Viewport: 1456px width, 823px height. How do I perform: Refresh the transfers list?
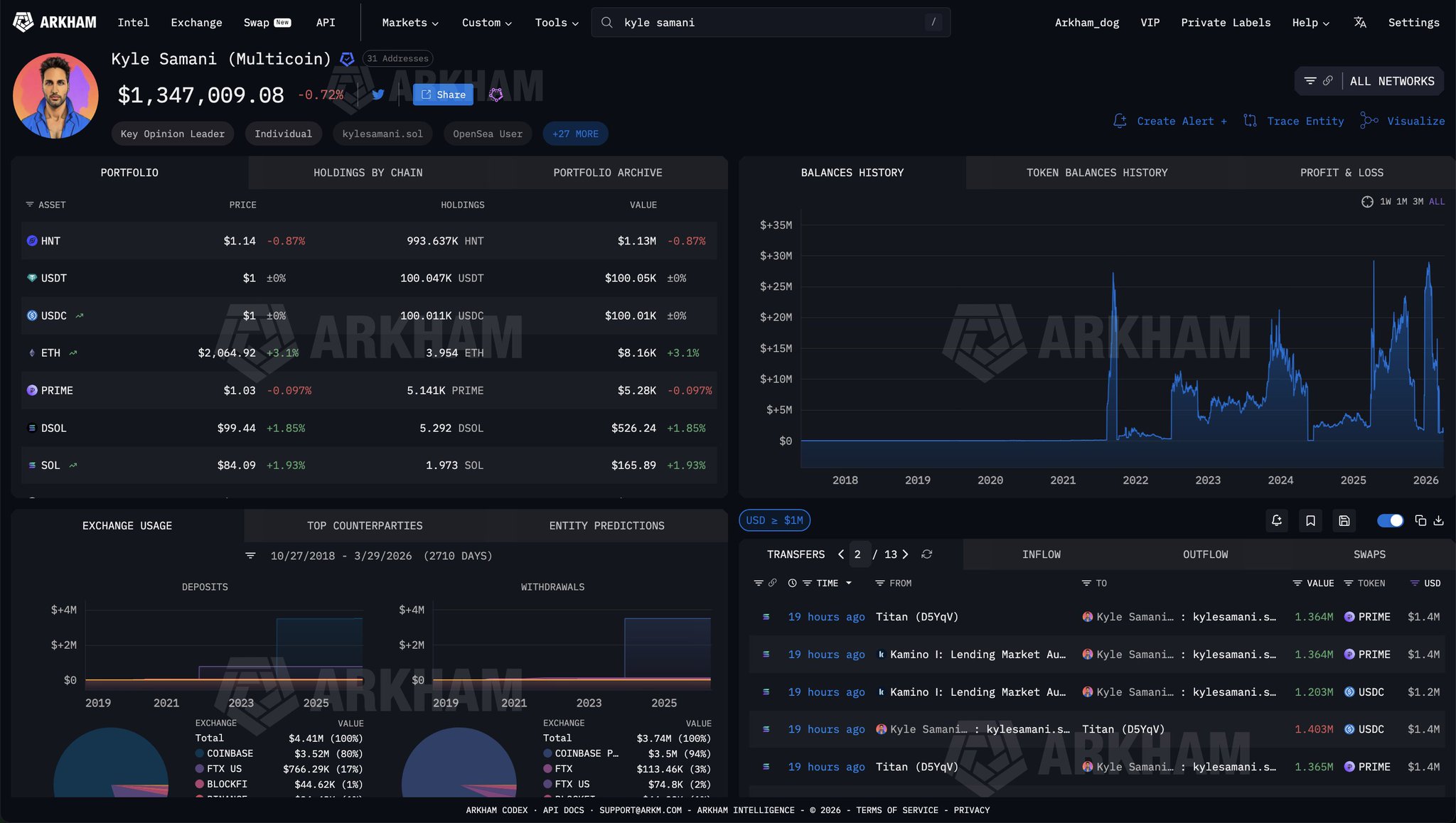[x=926, y=554]
